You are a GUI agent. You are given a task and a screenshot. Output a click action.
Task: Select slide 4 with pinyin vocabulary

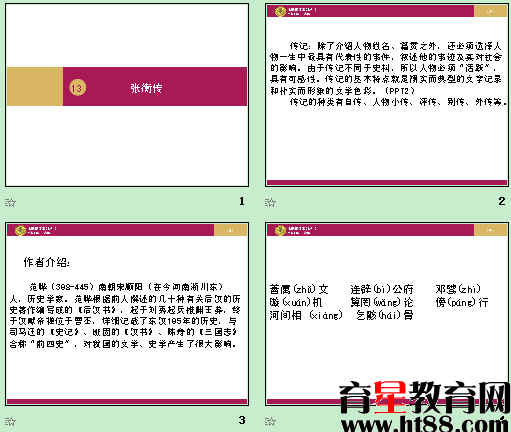[387, 314]
